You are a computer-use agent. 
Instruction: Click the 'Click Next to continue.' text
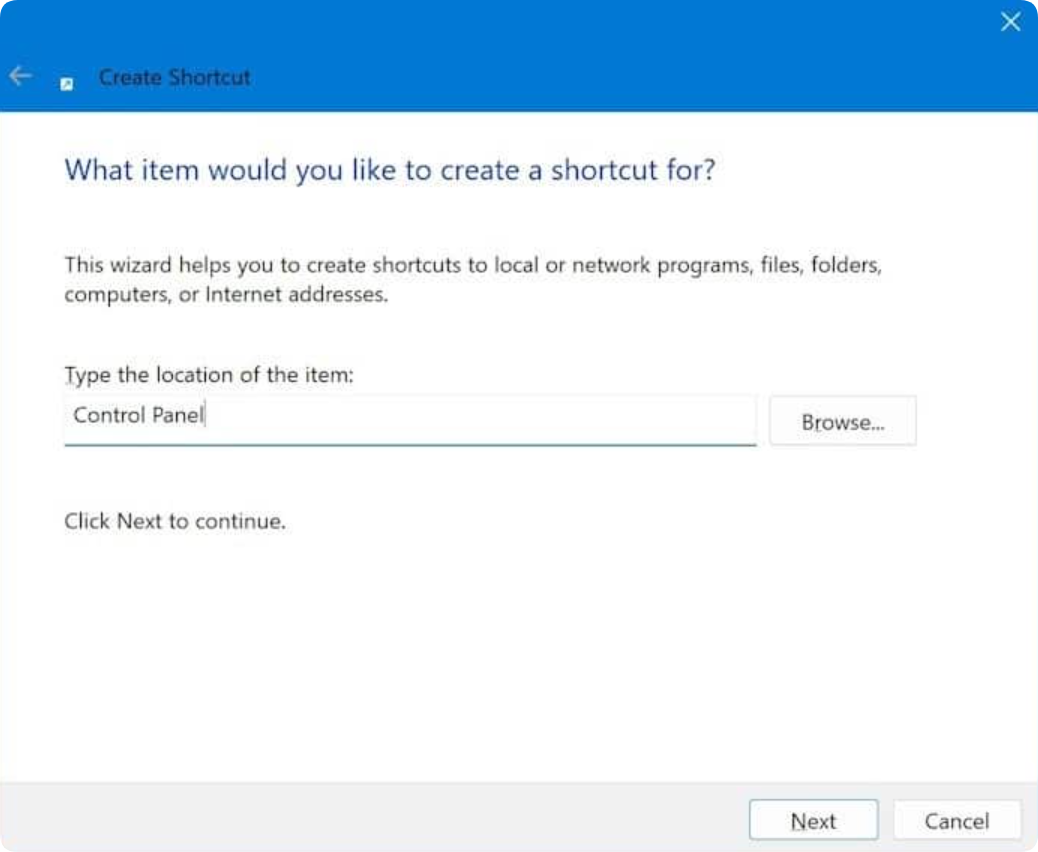[175, 521]
